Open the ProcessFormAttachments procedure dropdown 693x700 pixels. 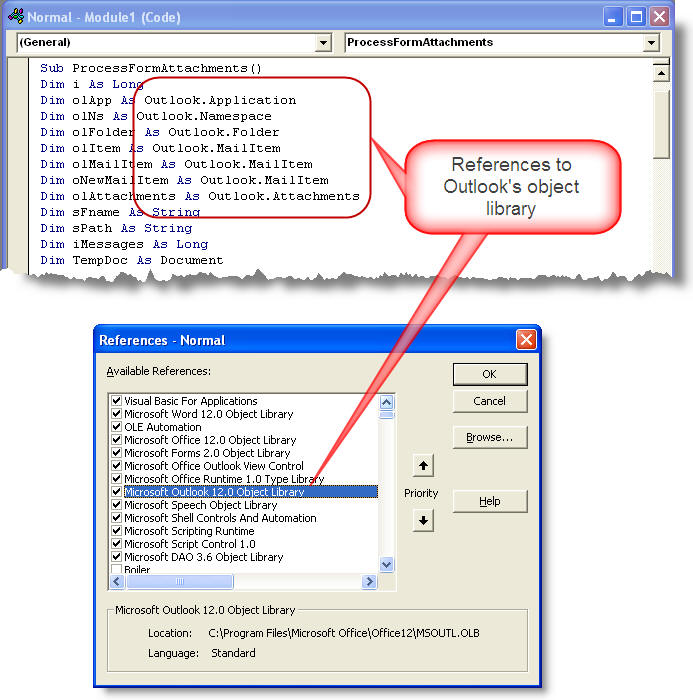point(651,43)
